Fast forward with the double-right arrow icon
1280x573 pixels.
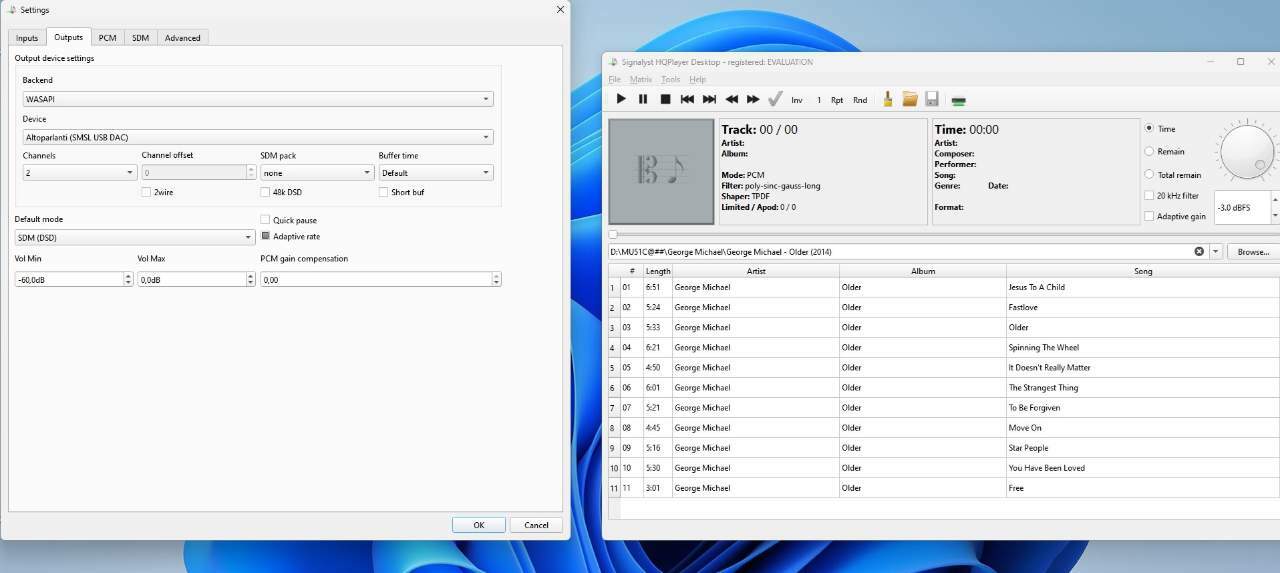[753, 99]
